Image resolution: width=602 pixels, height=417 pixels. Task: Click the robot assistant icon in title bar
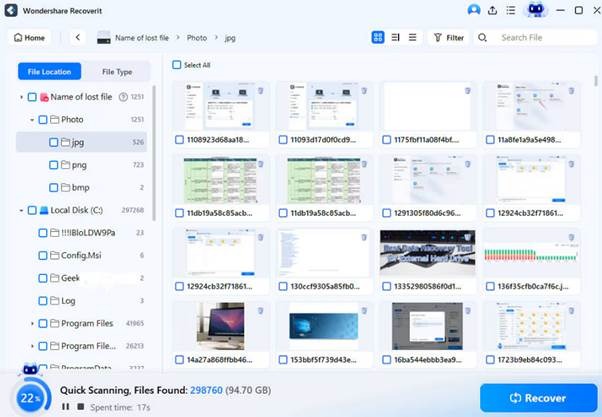[536, 10]
